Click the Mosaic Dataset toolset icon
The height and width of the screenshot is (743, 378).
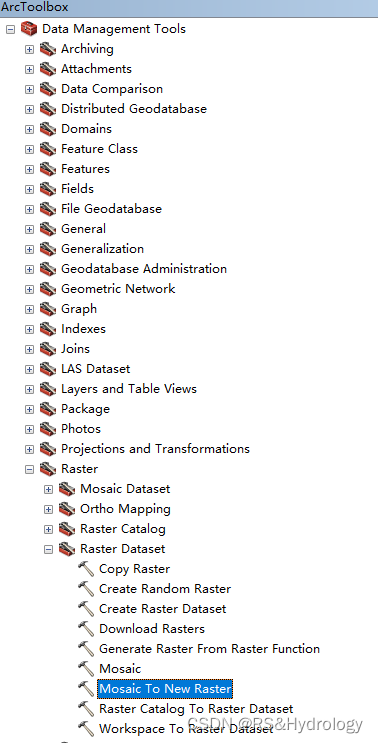(x=67, y=489)
